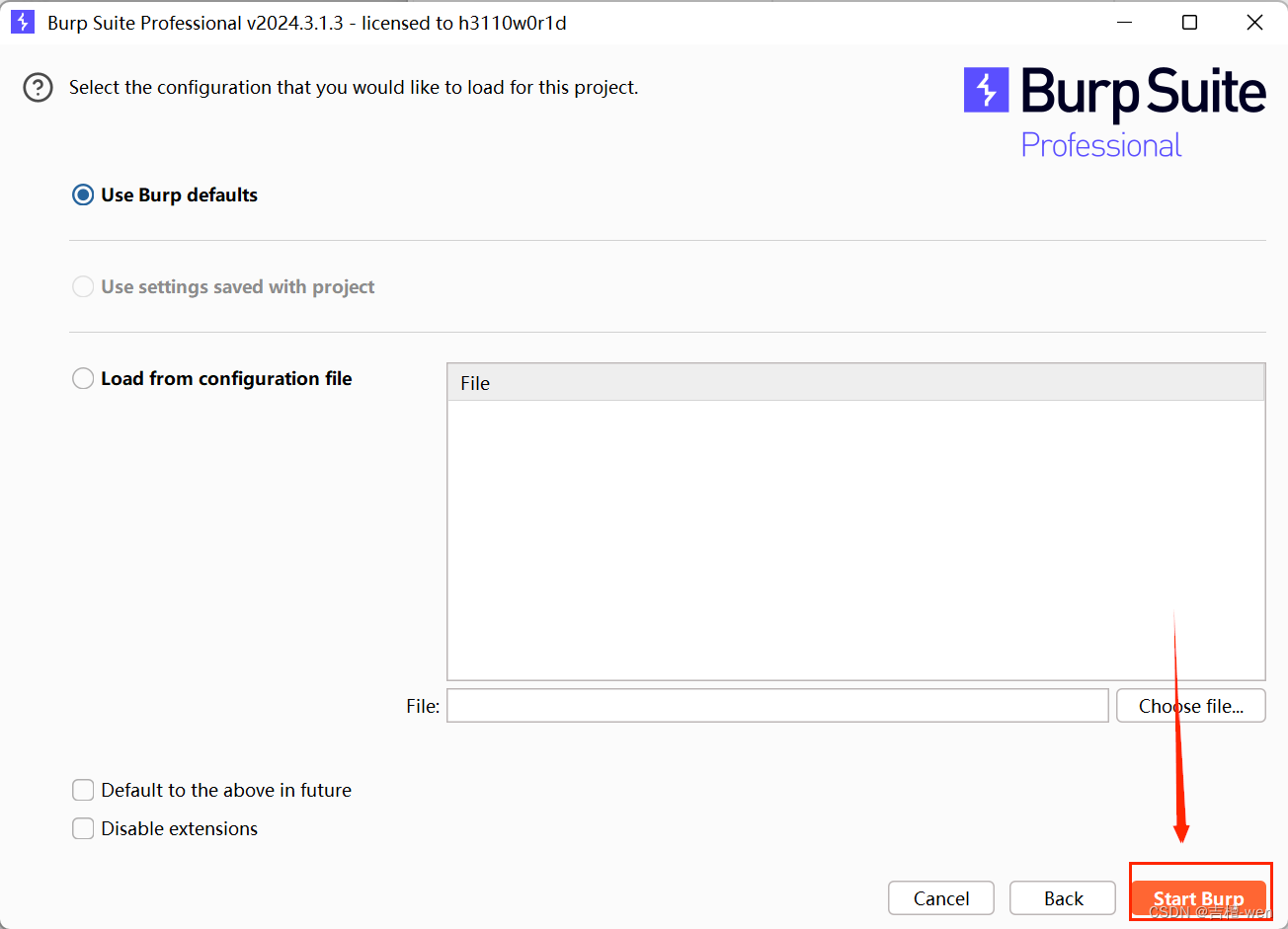Viewport: 1288px width, 929px height.
Task: Click the Burp Suite logo icon in title bar
Action: click(22, 21)
